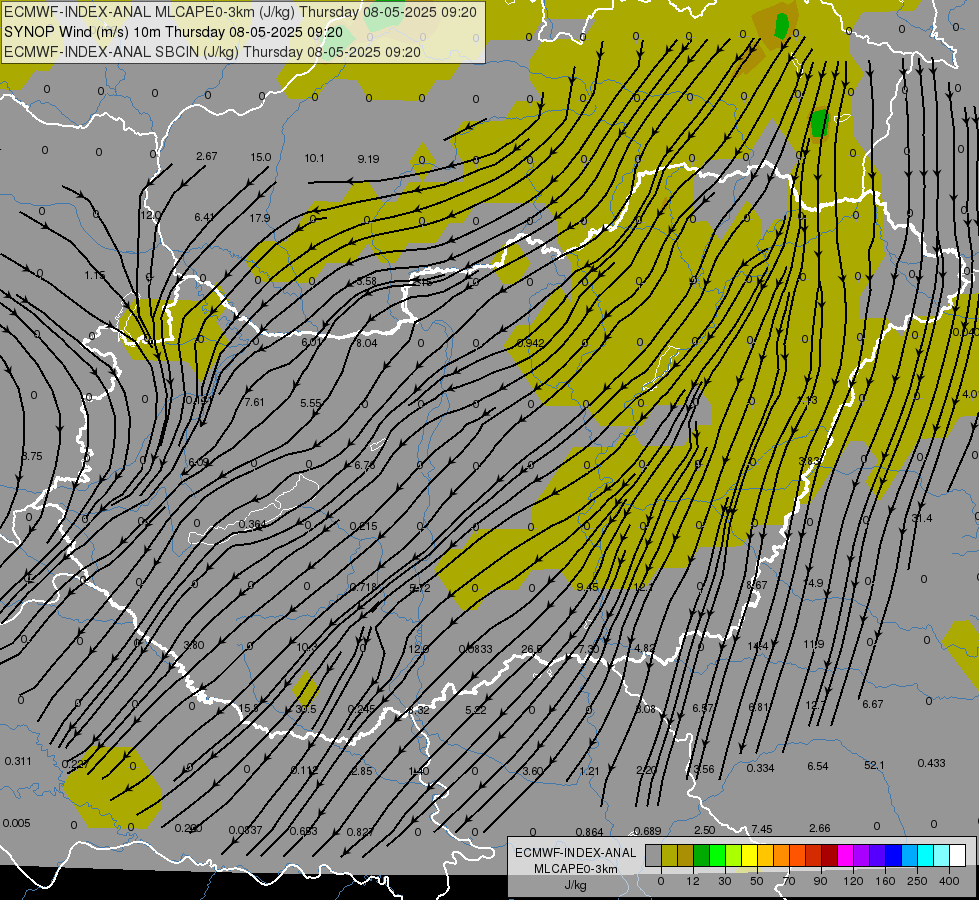Select the white swatch at the legend end

click(957, 855)
